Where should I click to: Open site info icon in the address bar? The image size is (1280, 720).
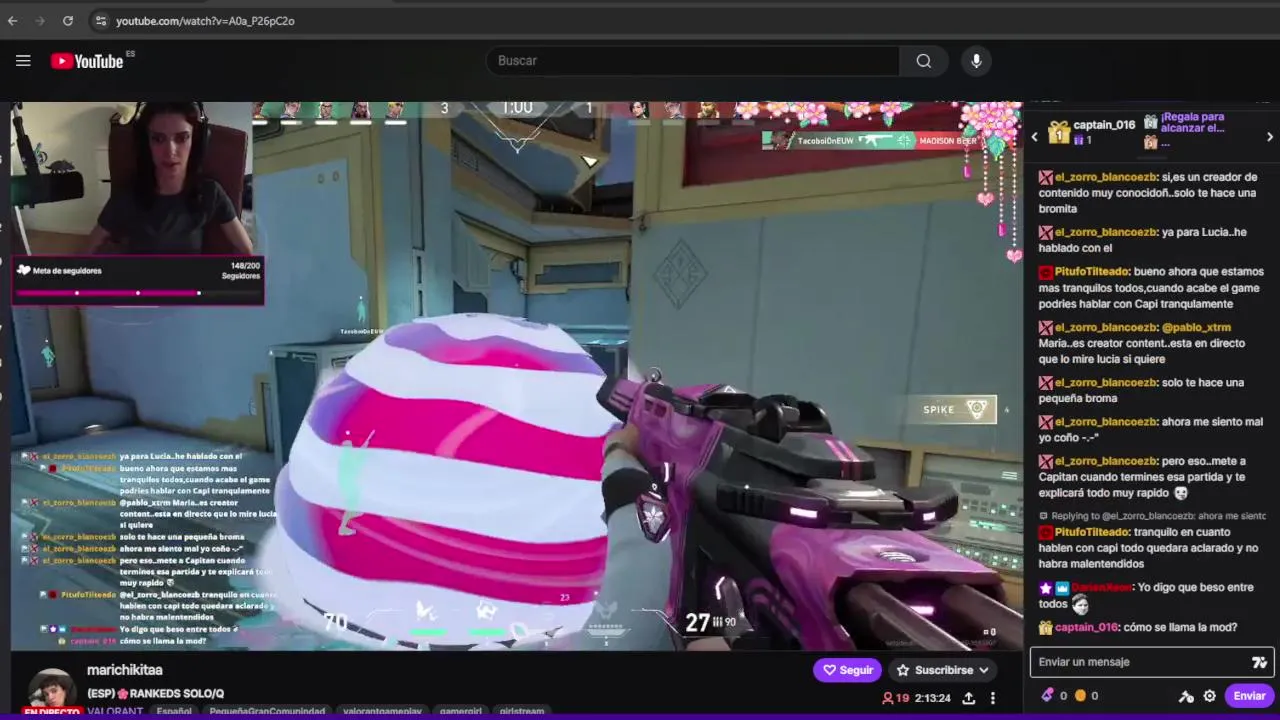99,20
